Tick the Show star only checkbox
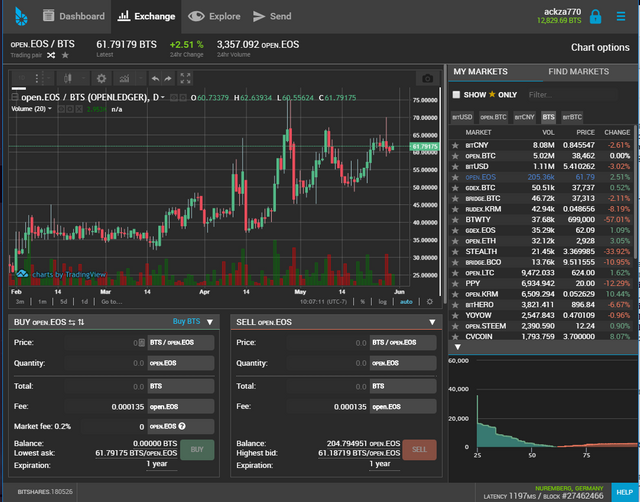640x502 pixels. click(x=456, y=95)
